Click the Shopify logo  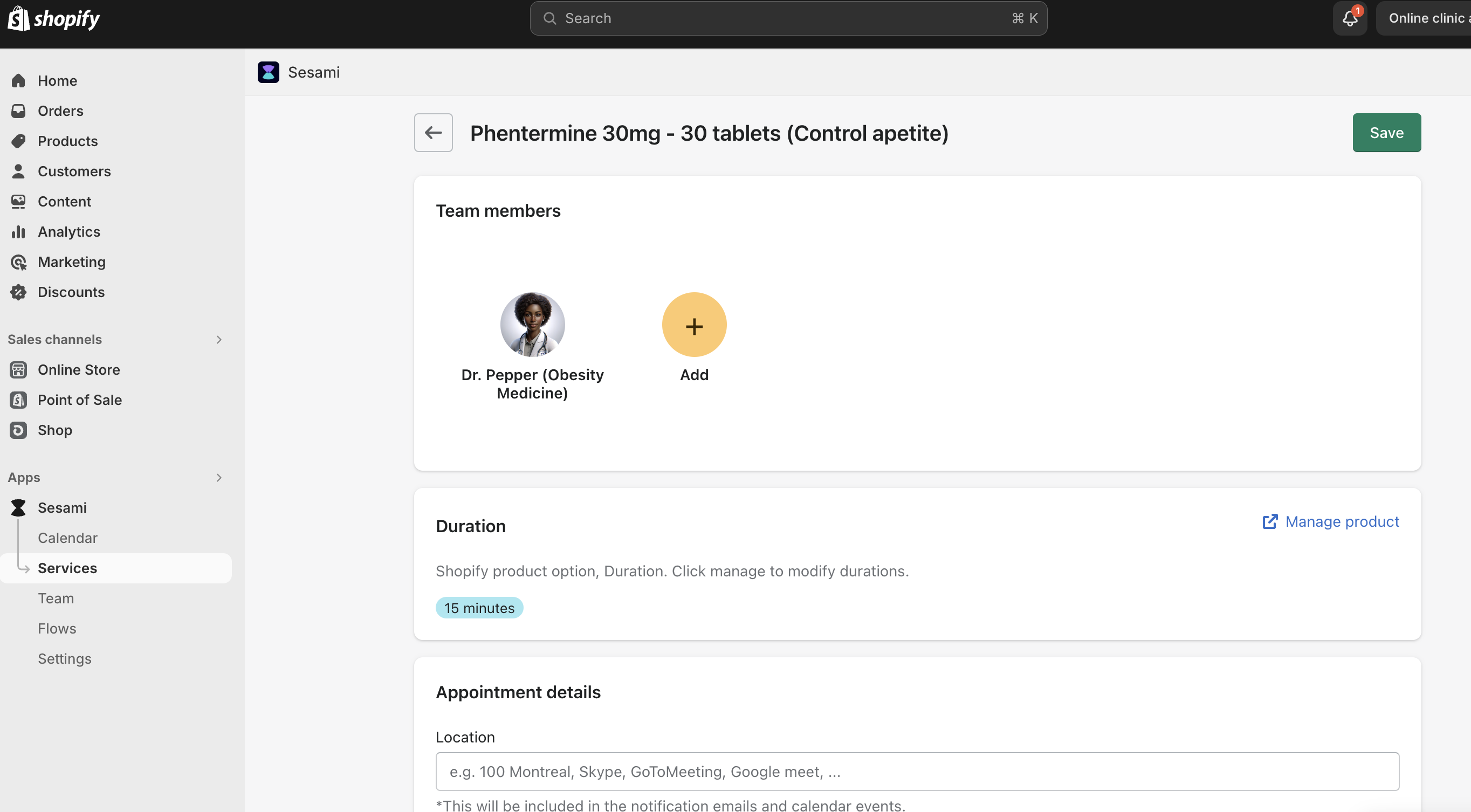[x=54, y=18]
